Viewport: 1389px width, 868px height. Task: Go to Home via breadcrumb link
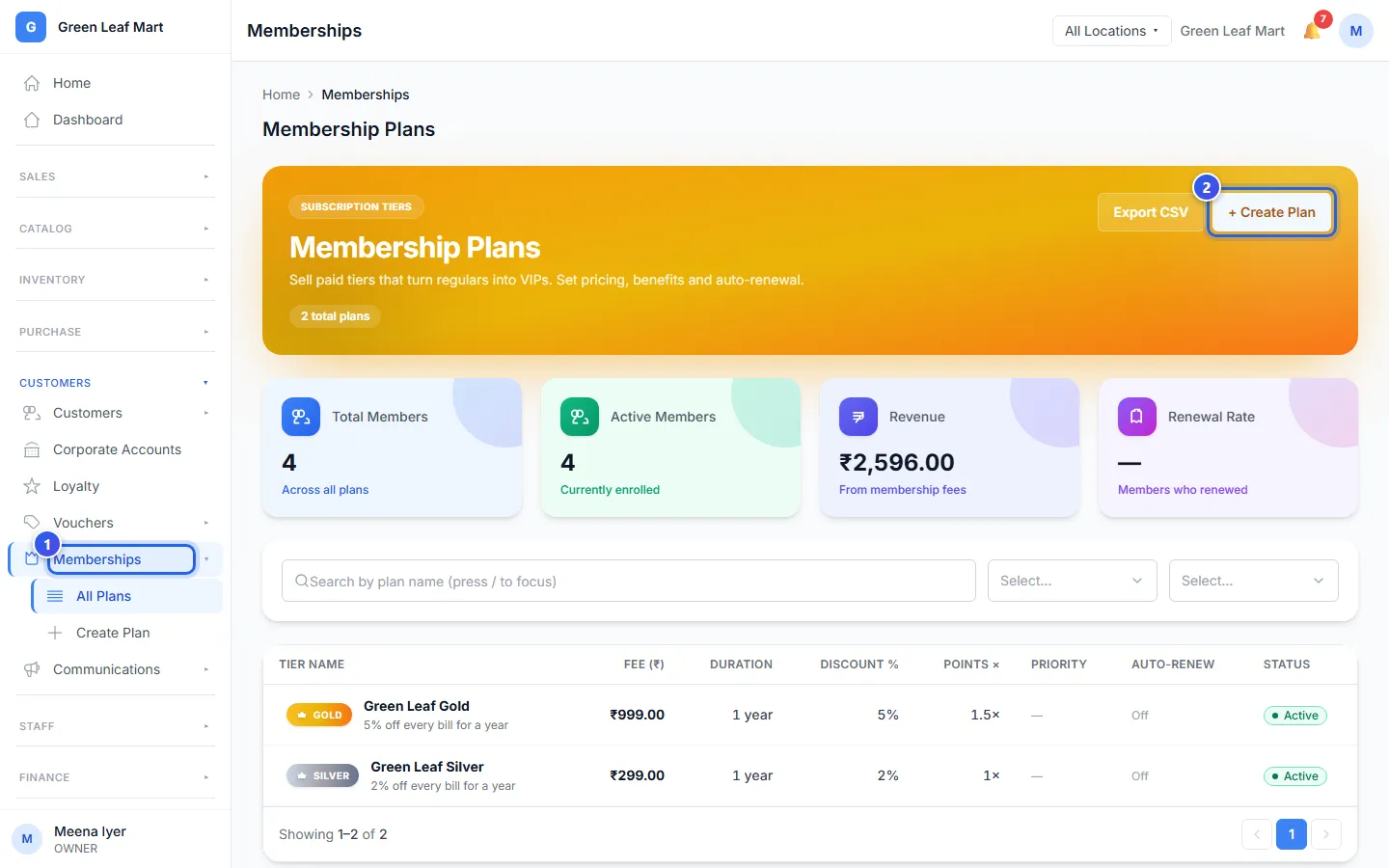point(281,95)
